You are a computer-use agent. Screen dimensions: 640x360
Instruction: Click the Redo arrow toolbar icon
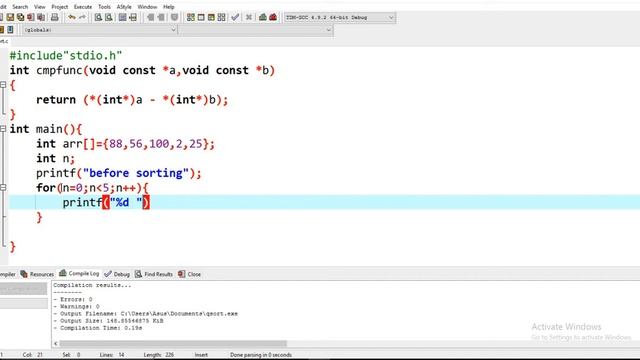82,17
